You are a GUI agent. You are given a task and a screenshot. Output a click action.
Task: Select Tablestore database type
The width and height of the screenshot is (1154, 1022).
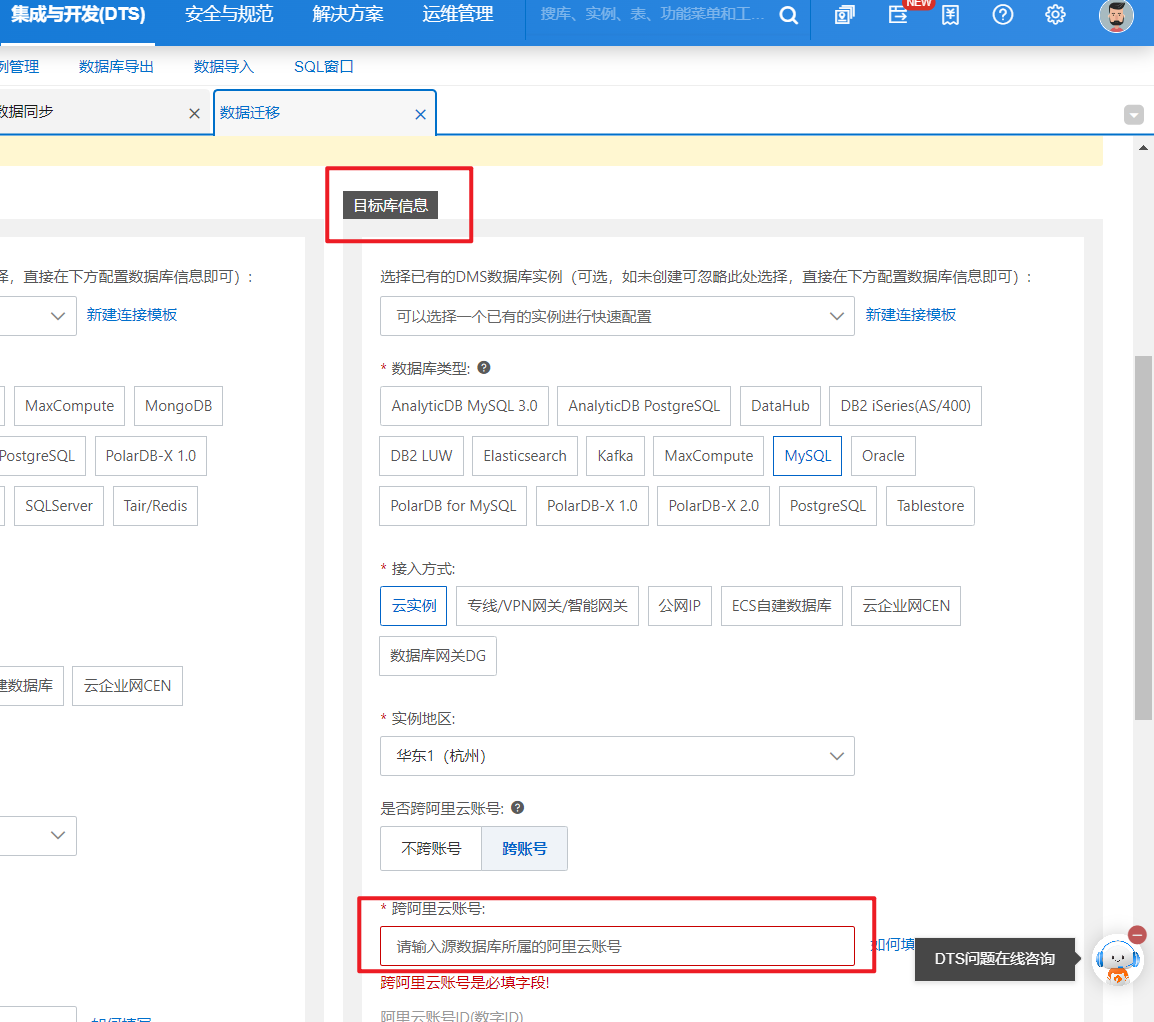930,506
